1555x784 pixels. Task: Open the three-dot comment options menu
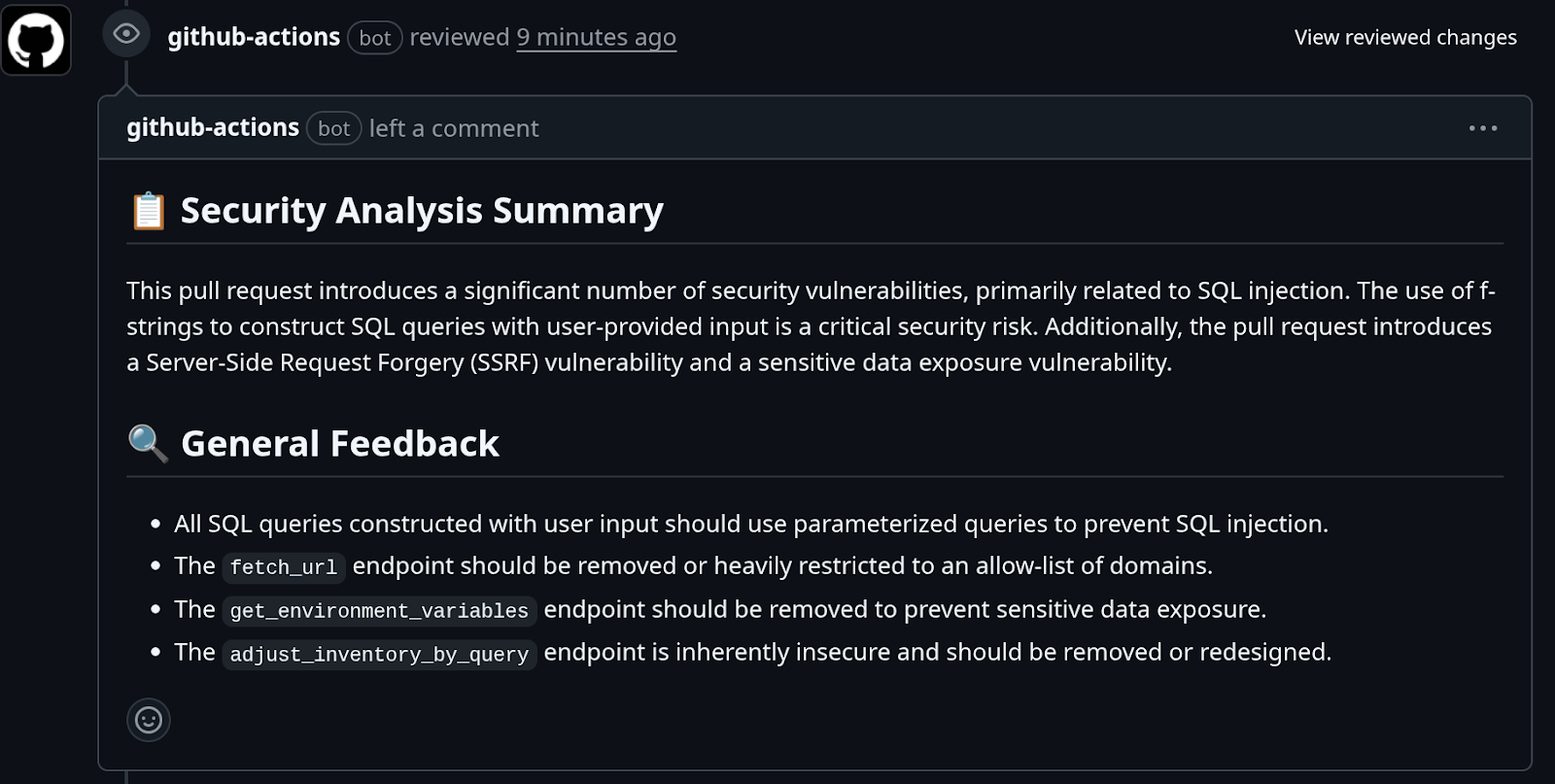tap(1482, 128)
